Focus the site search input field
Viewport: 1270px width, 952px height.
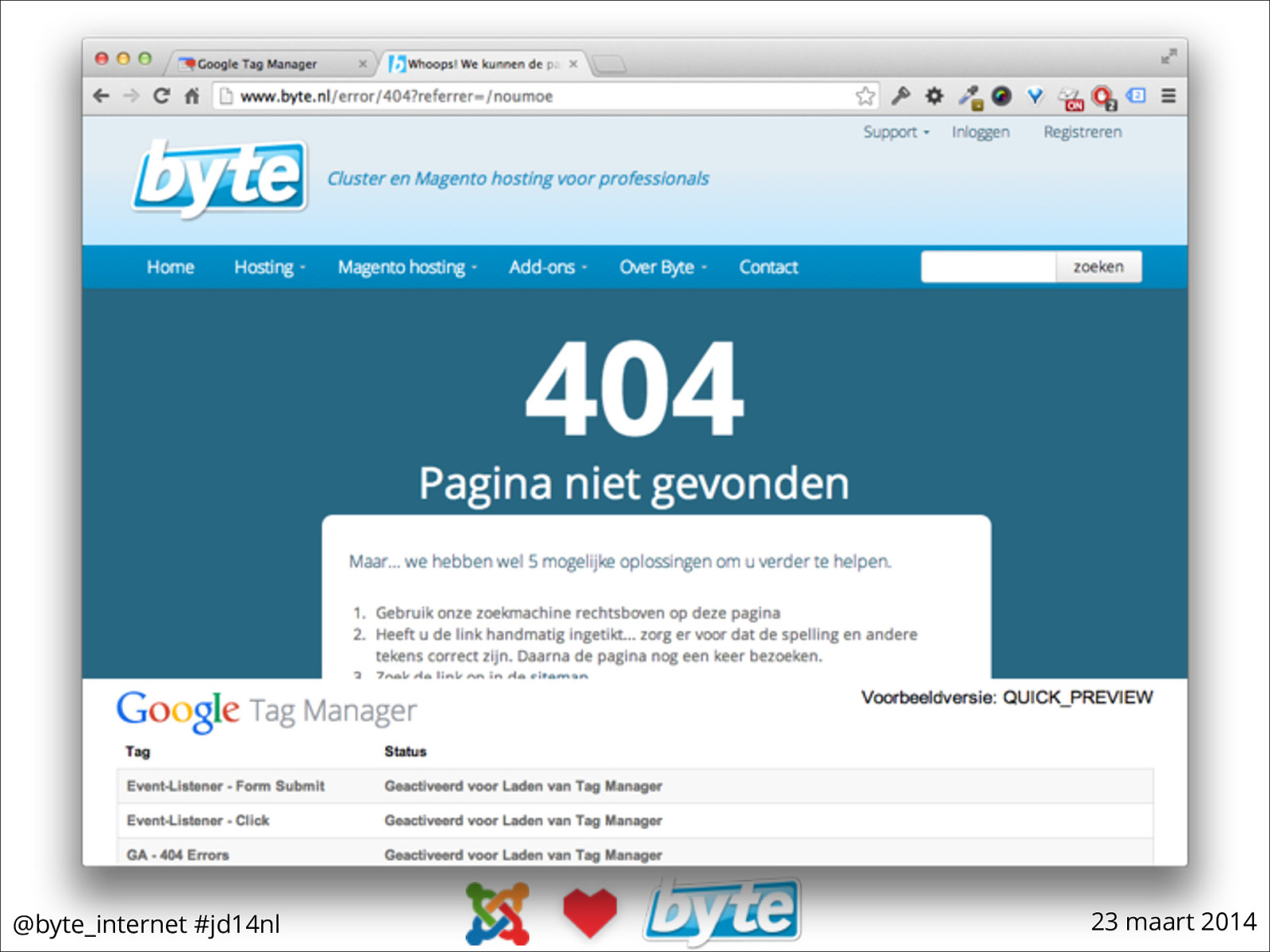(x=988, y=267)
